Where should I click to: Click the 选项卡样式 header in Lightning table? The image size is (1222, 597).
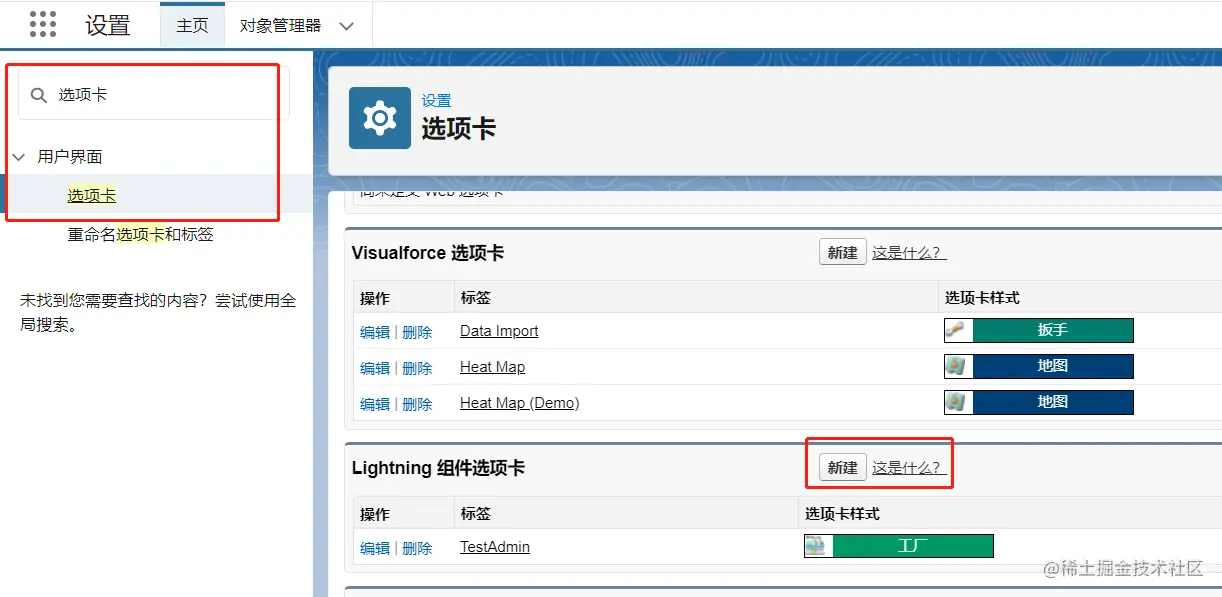click(842, 514)
